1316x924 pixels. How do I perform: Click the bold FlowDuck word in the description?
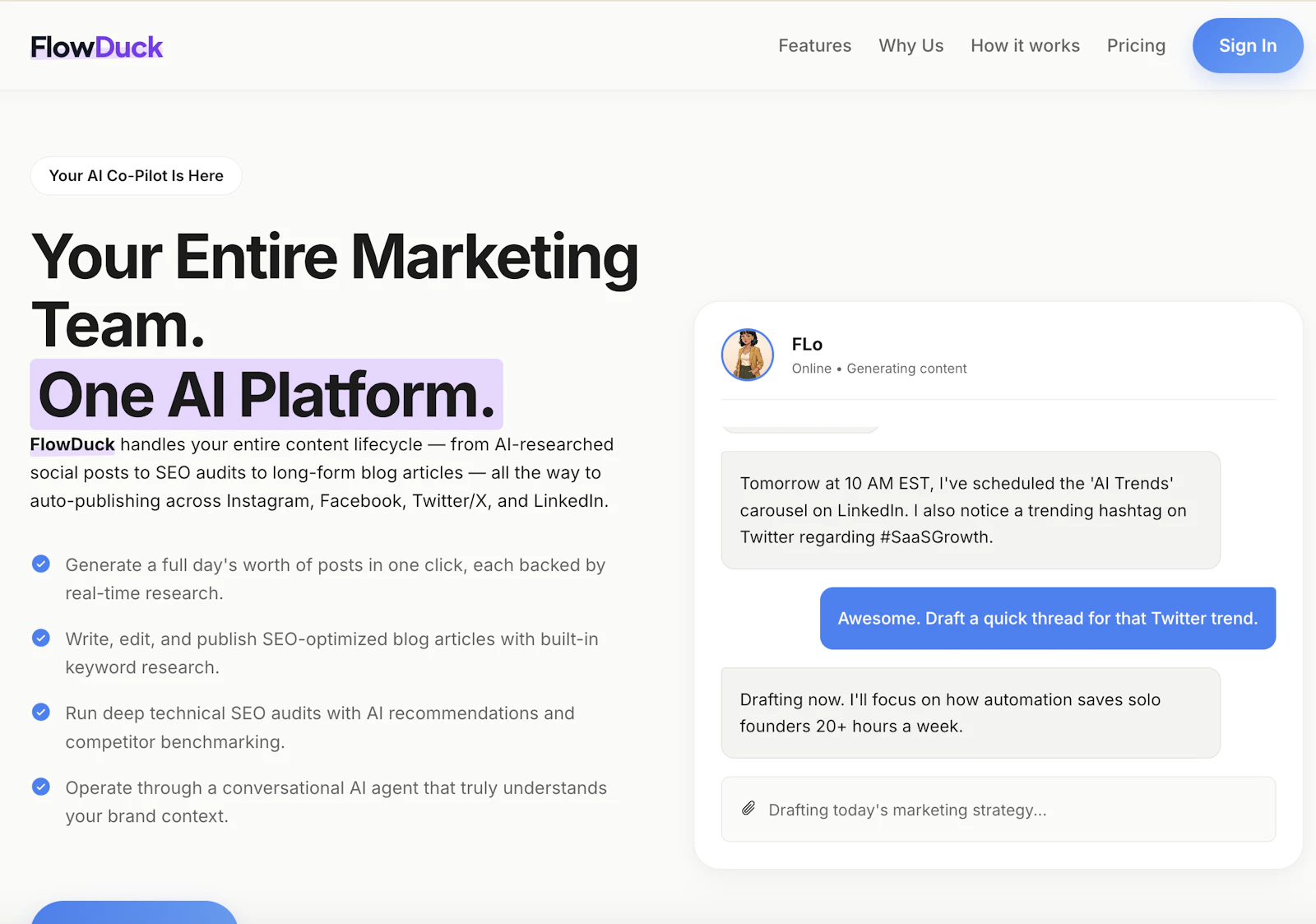click(72, 444)
